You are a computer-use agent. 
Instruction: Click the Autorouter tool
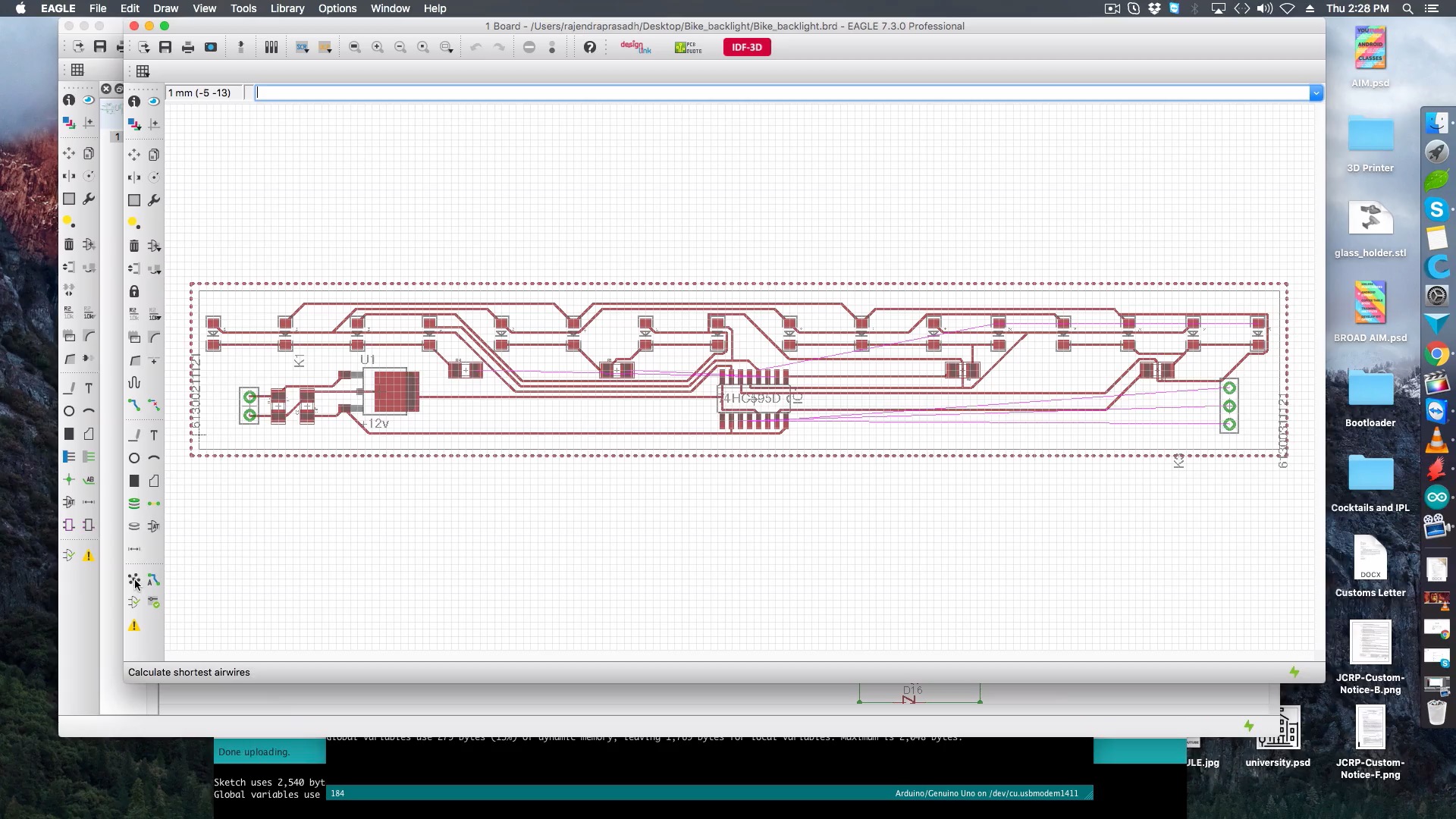pos(154,580)
